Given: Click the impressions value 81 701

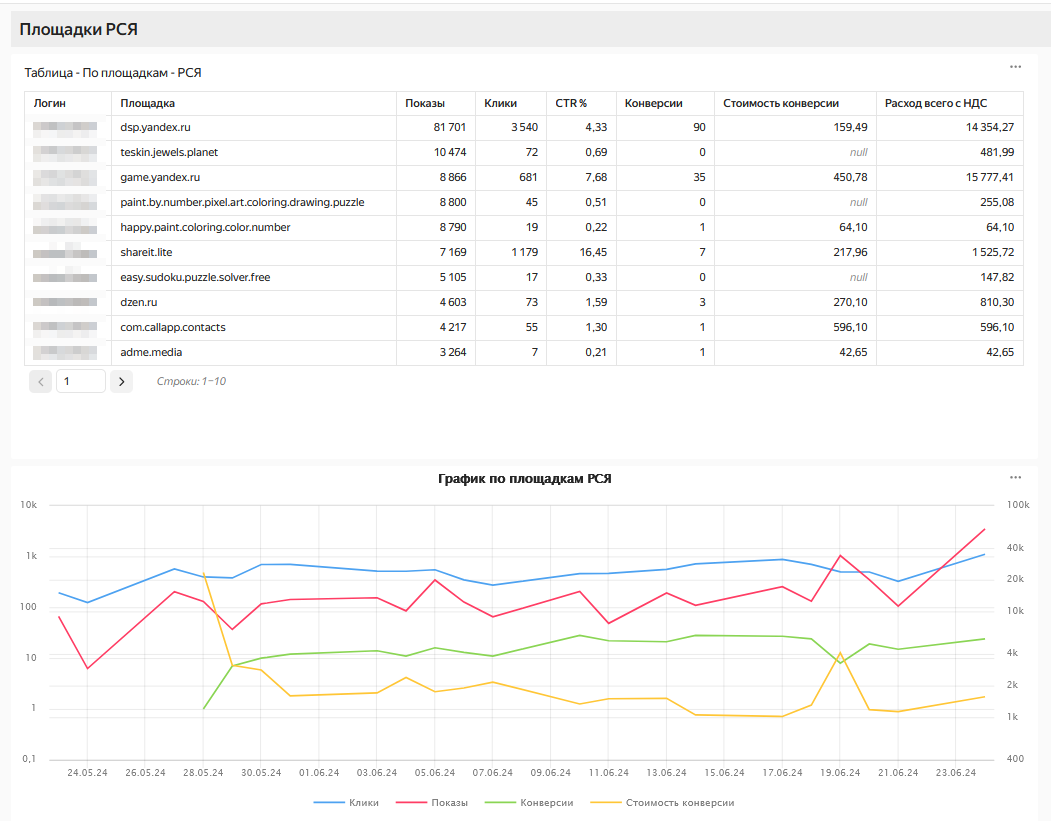Looking at the screenshot, I should tap(450, 127).
